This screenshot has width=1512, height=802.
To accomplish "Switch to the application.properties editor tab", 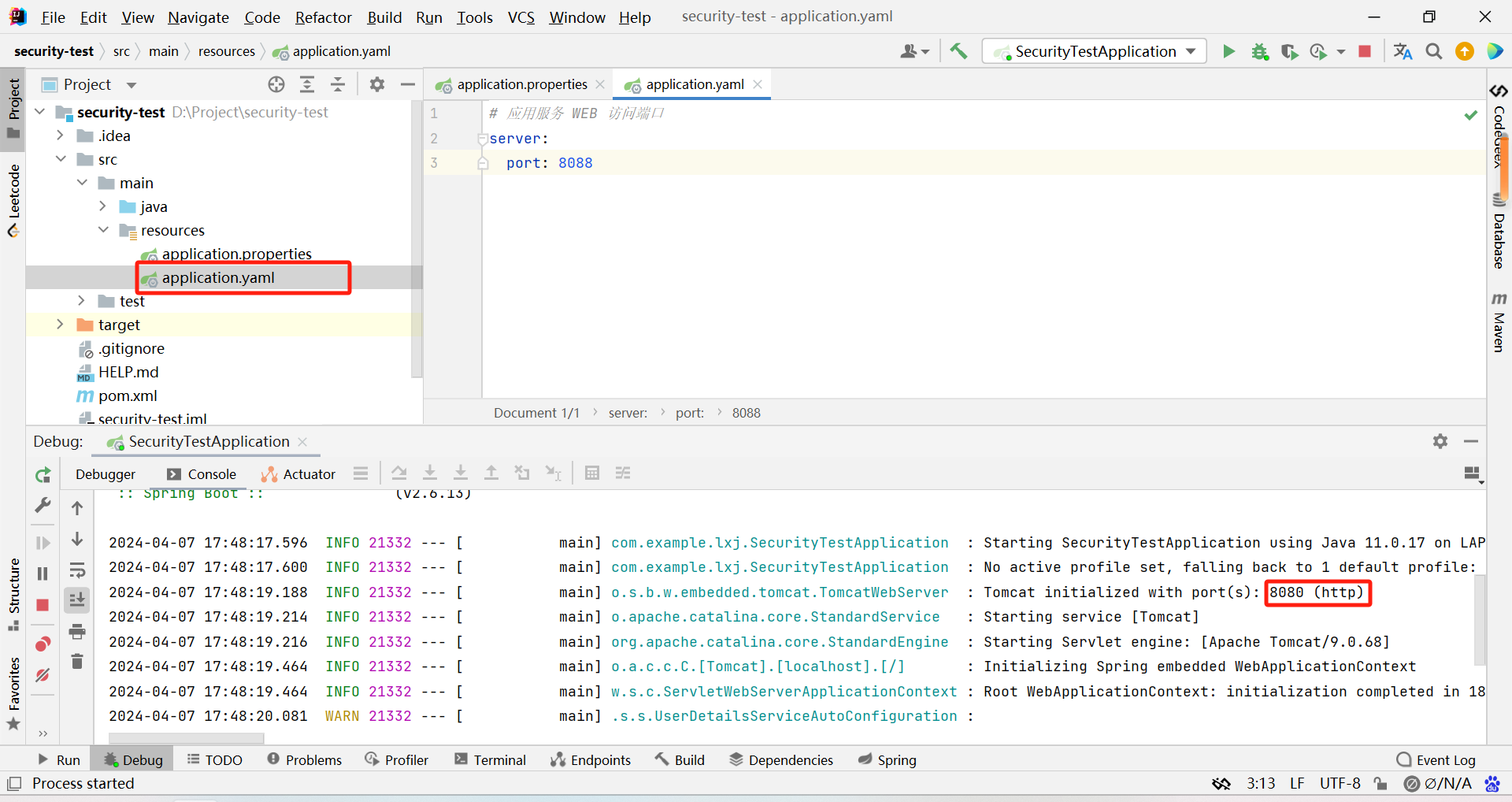I will 521,85.
